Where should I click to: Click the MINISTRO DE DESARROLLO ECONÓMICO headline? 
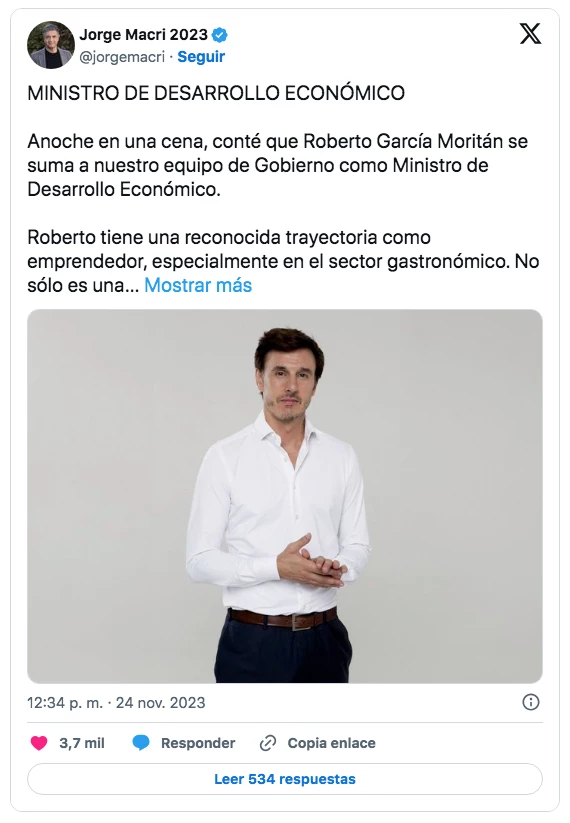tap(216, 93)
